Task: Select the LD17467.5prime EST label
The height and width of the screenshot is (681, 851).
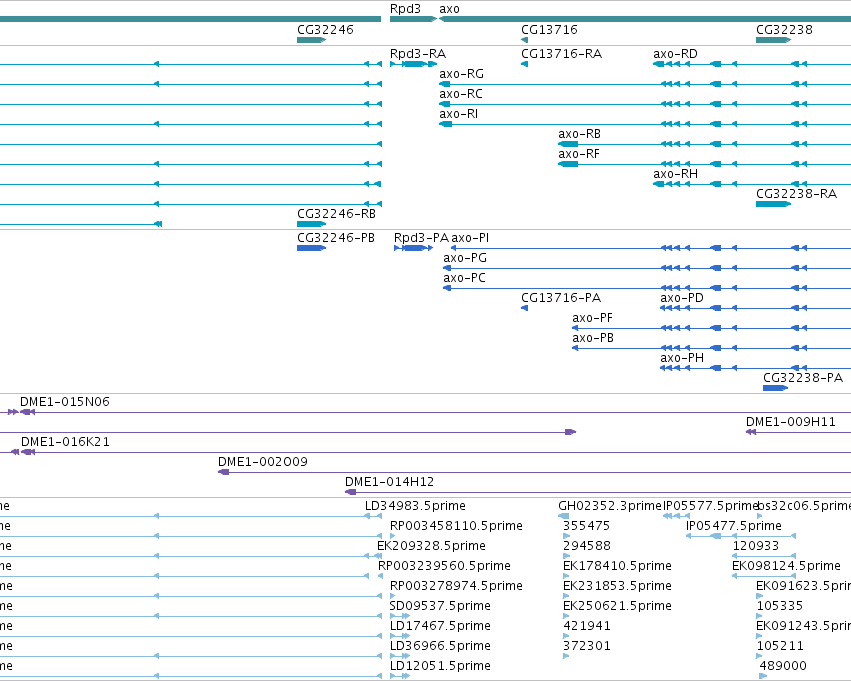Action: pos(440,626)
